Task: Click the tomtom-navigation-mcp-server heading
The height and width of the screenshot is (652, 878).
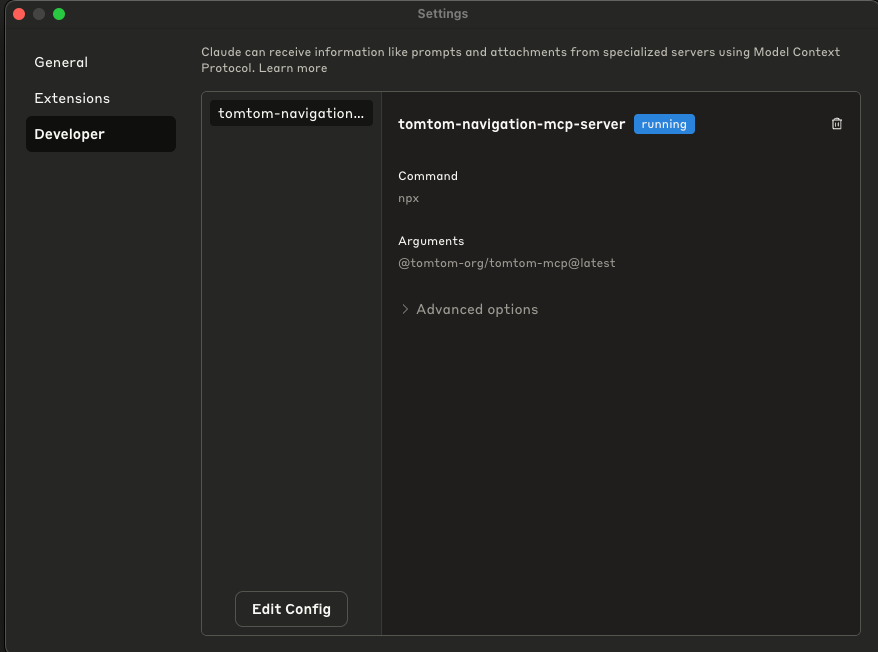Action: click(x=511, y=124)
